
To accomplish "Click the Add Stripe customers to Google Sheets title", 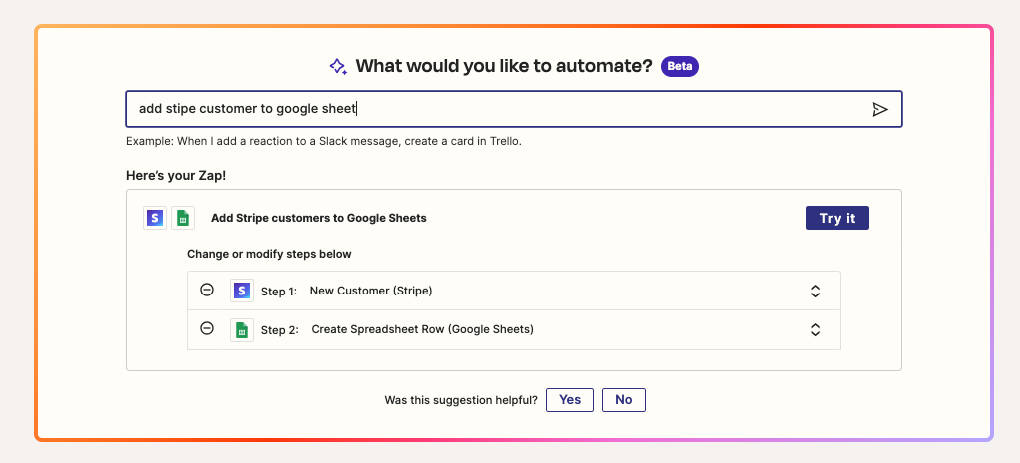I will [x=318, y=218].
